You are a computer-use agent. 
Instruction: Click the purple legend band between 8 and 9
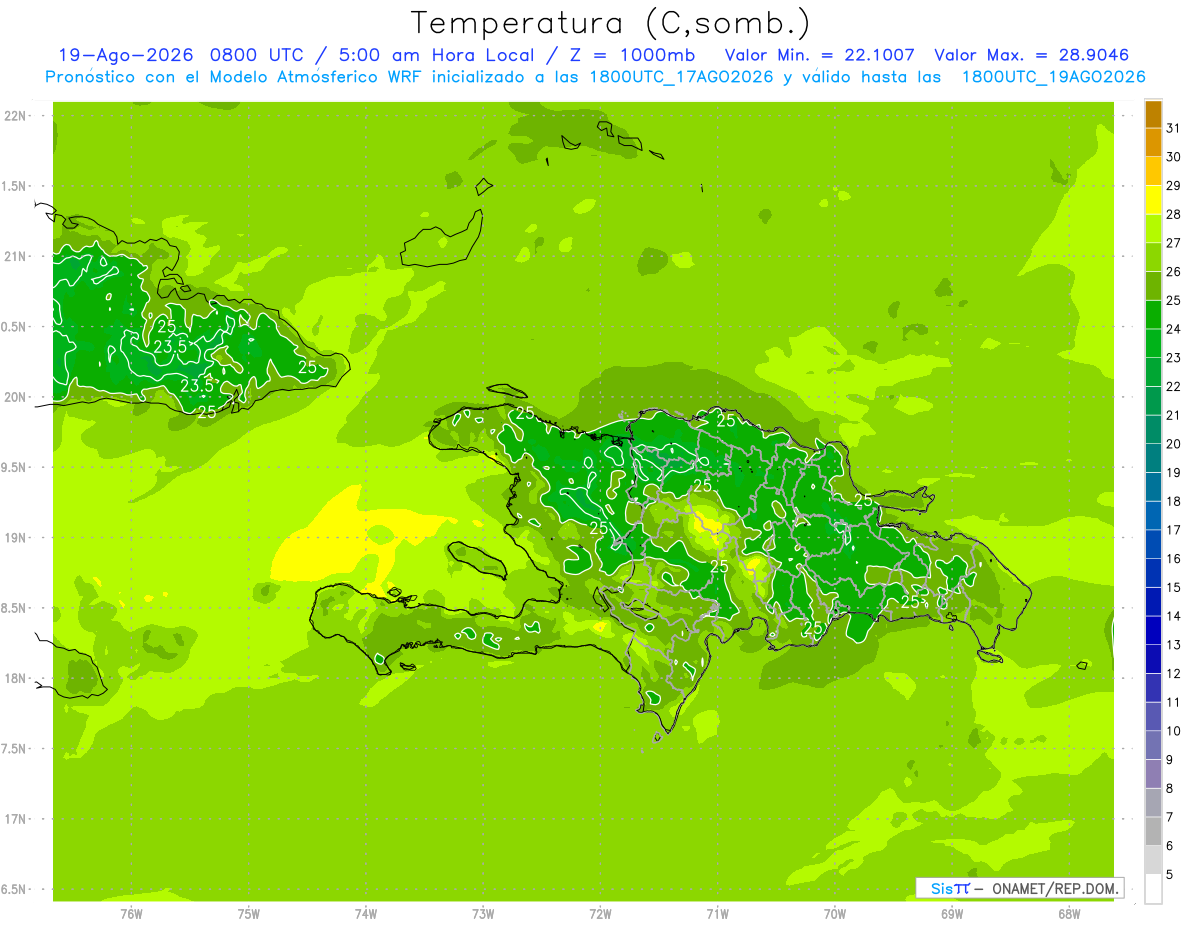coord(1153,774)
